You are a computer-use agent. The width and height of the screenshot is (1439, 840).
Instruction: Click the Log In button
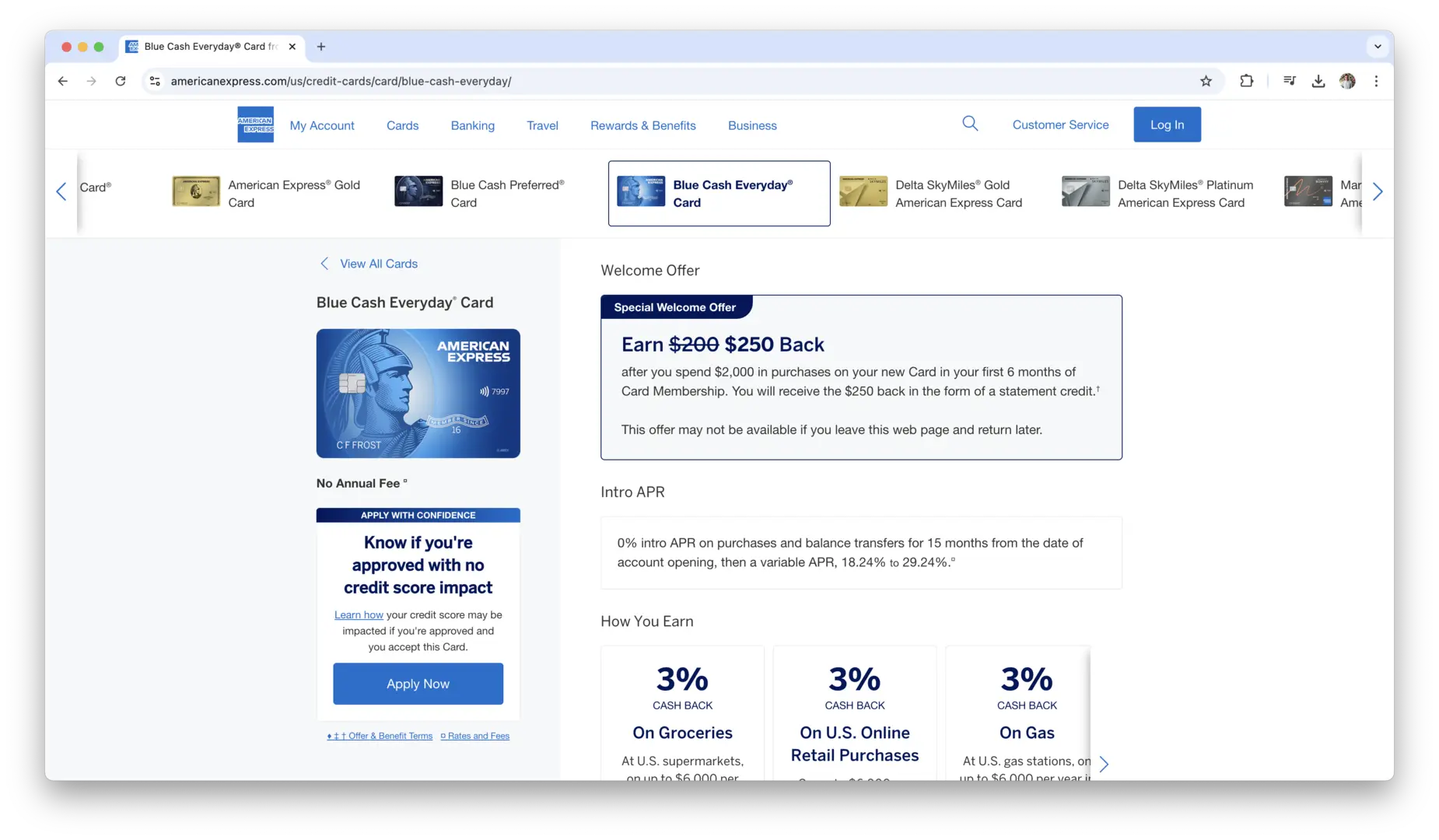coord(1167,124)
